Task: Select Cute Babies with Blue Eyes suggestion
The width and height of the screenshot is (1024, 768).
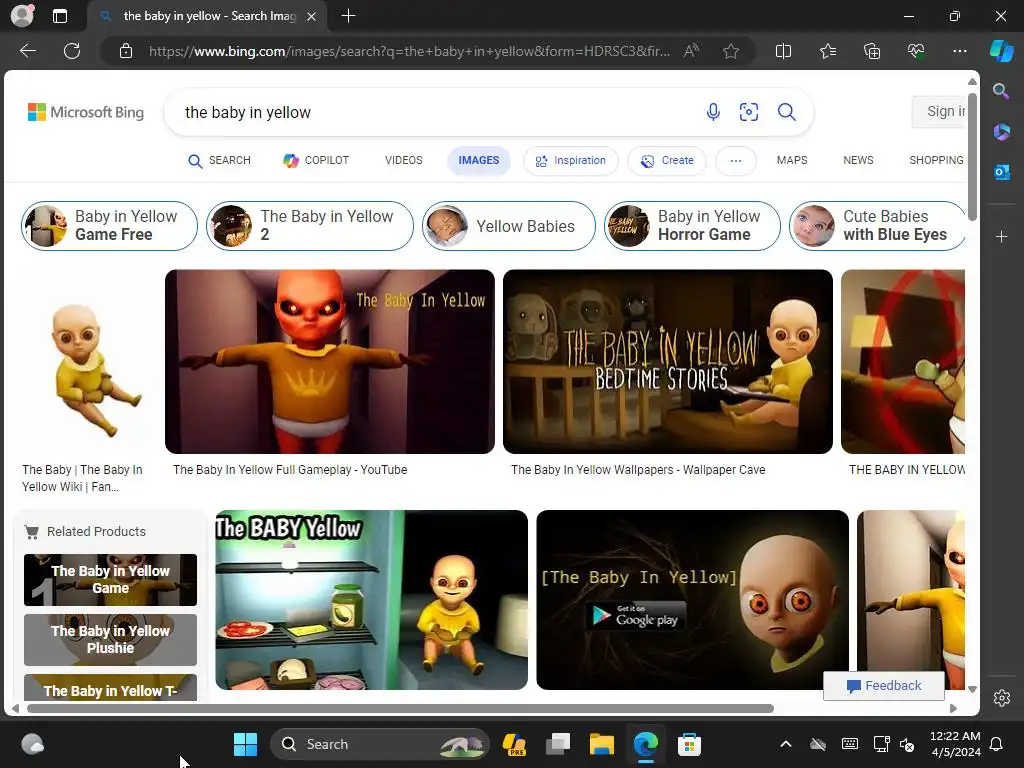Action: click(x=877, y=226)
